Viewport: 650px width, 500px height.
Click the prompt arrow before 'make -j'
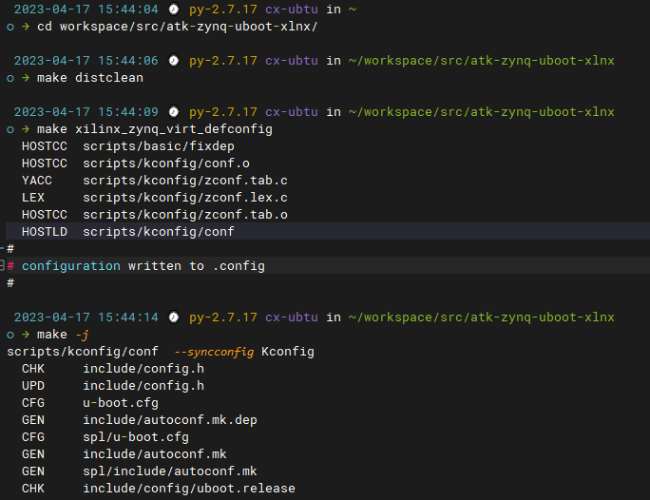pos(25,334)
